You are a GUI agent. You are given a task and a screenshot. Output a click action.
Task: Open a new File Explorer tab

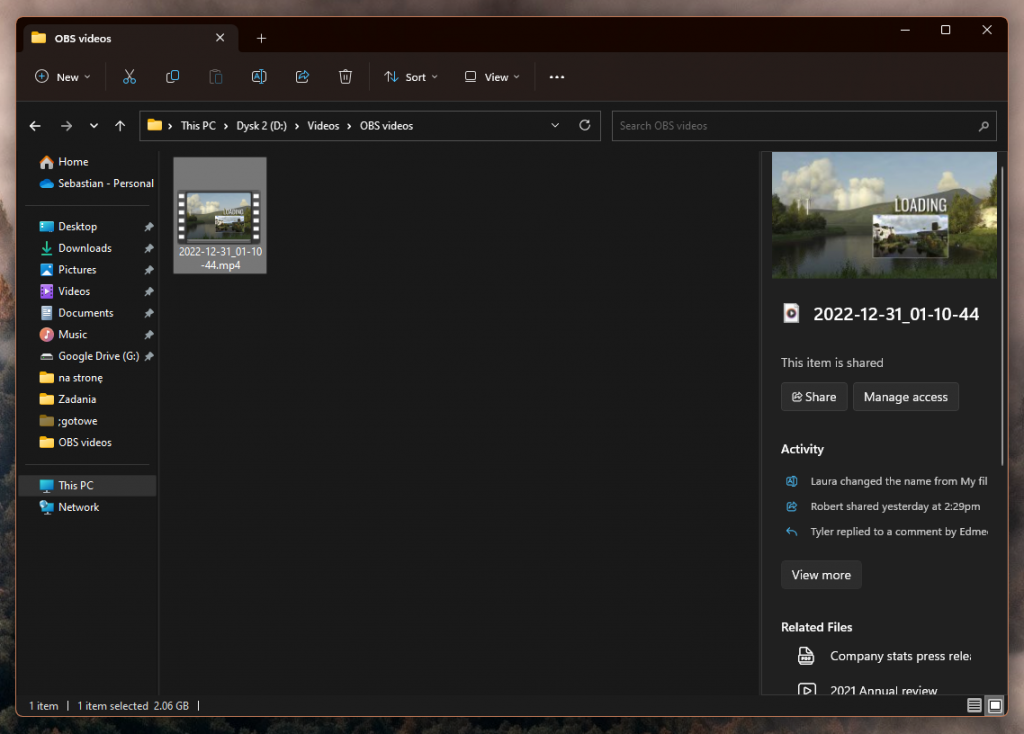[261, 38]
